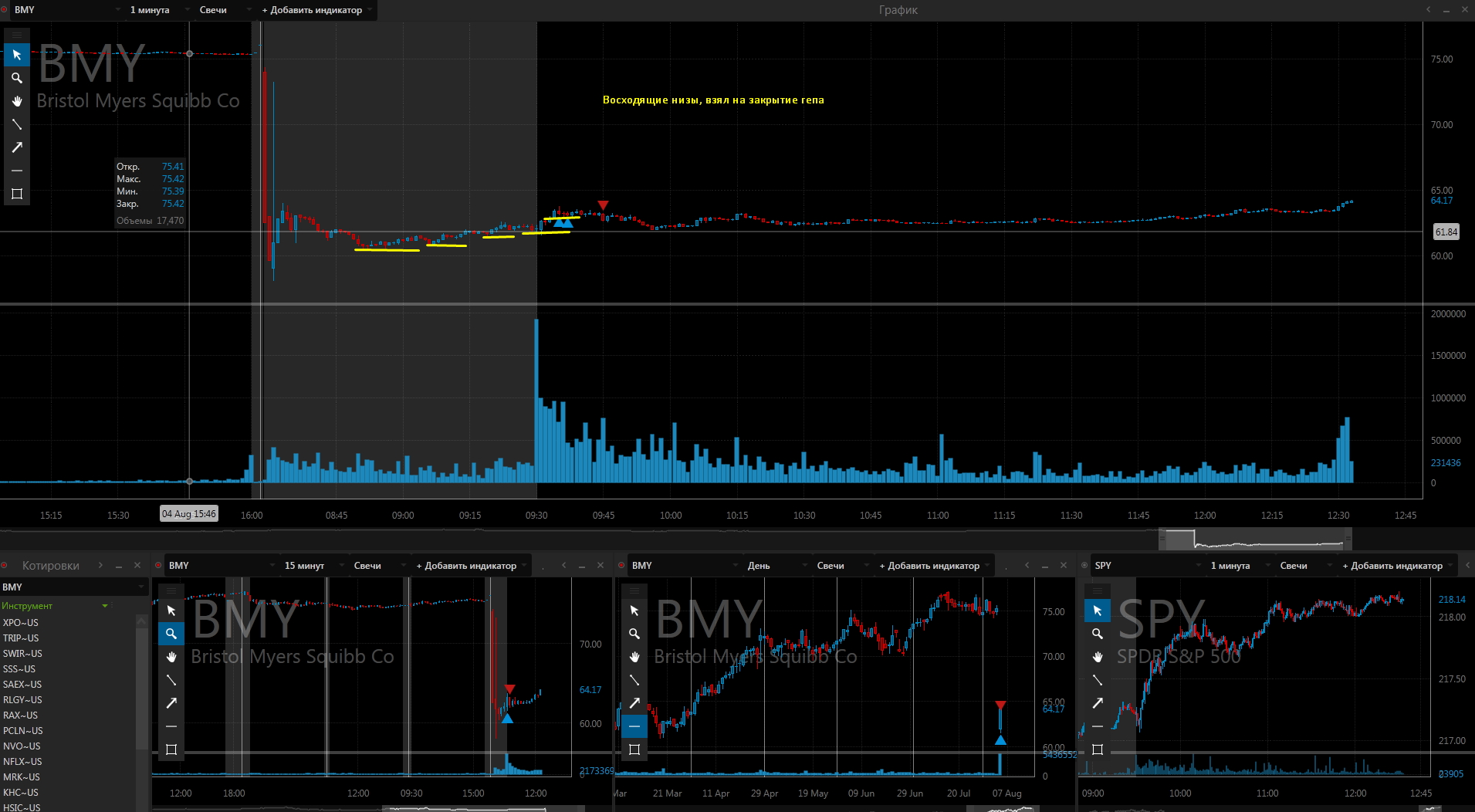Select the hand pan tool in the BMY daily chart

click(x=634, y=657)
